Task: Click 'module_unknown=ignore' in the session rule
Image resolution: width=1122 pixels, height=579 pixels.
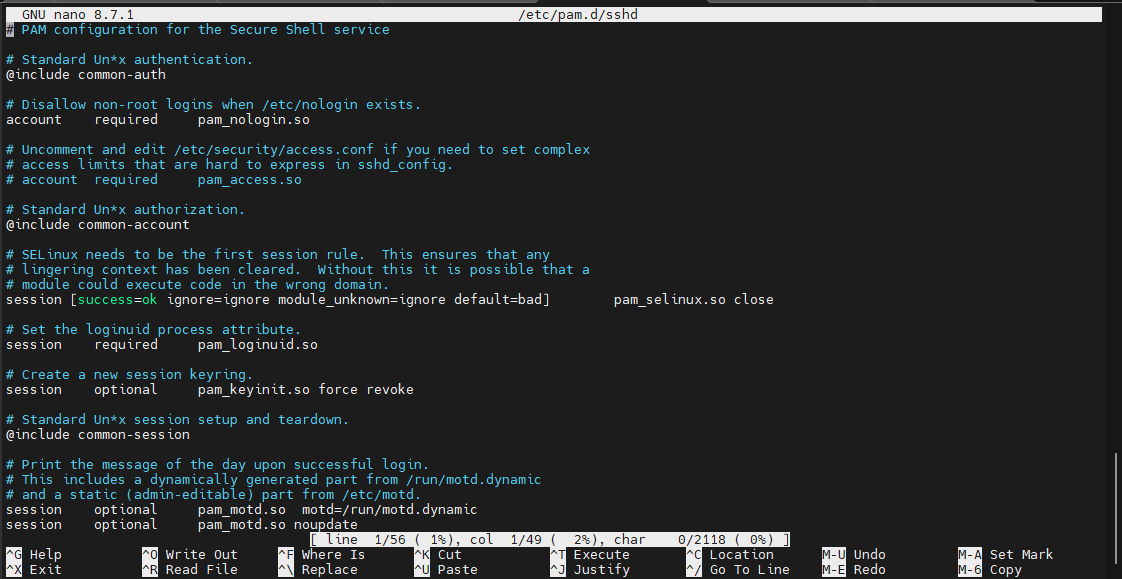Action: [x=362, y=299]
